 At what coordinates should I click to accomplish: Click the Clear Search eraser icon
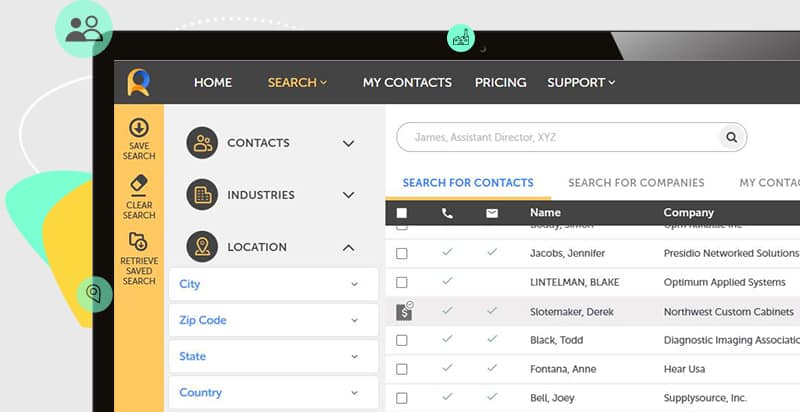139,185
